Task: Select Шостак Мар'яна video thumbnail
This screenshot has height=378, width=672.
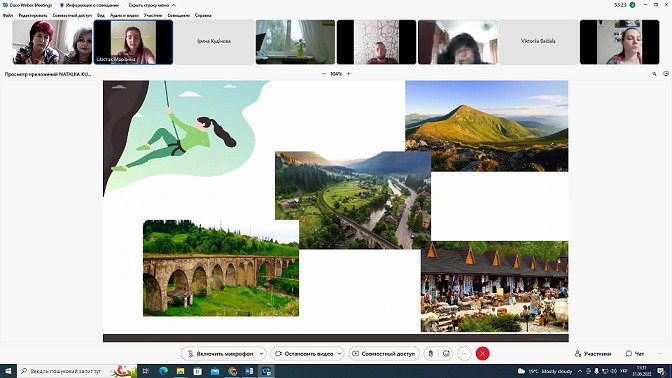Action: pyautogui.click(x=133, y=42)
